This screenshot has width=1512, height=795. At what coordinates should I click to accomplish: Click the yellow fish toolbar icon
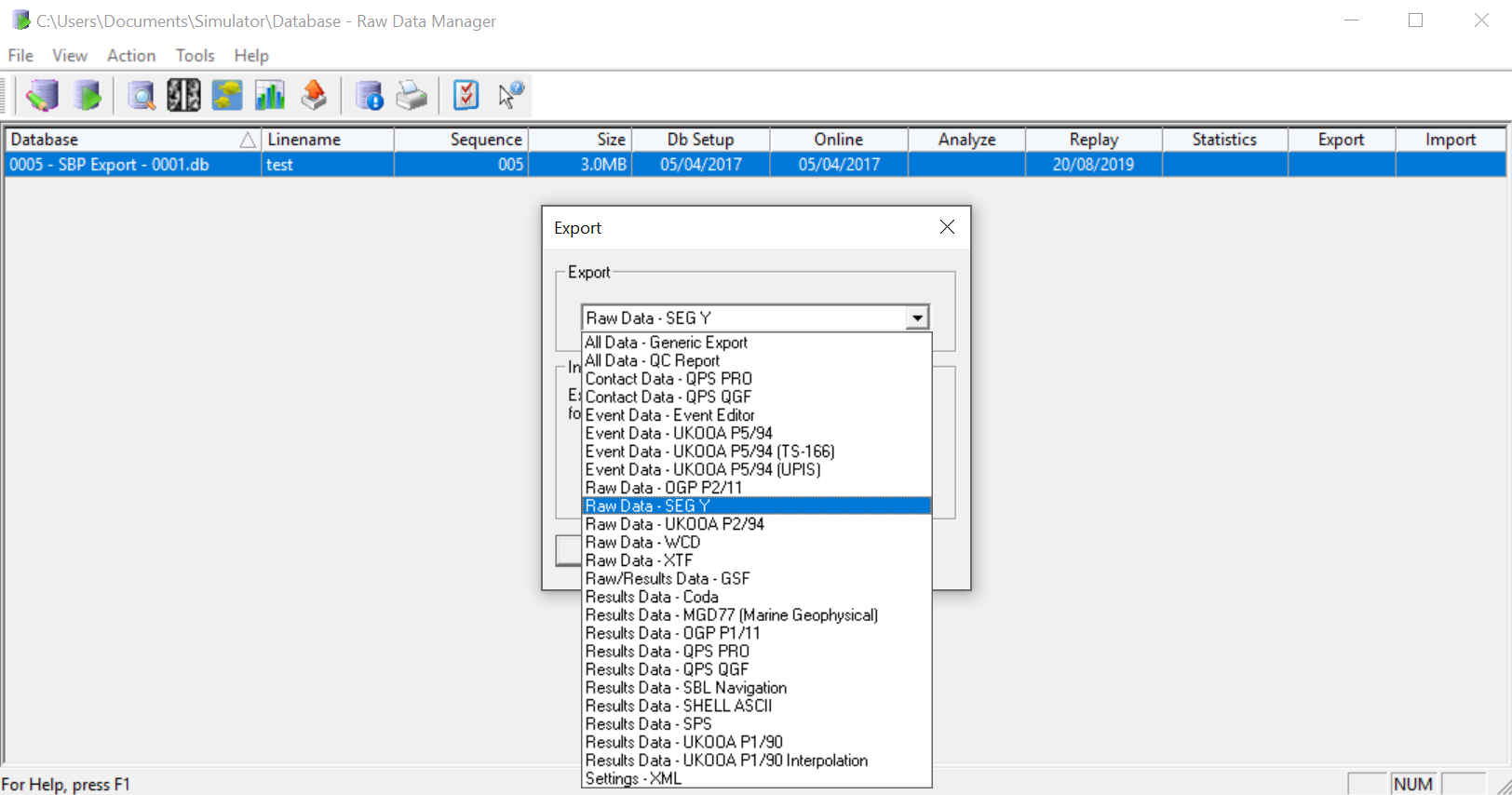[226, 95]
